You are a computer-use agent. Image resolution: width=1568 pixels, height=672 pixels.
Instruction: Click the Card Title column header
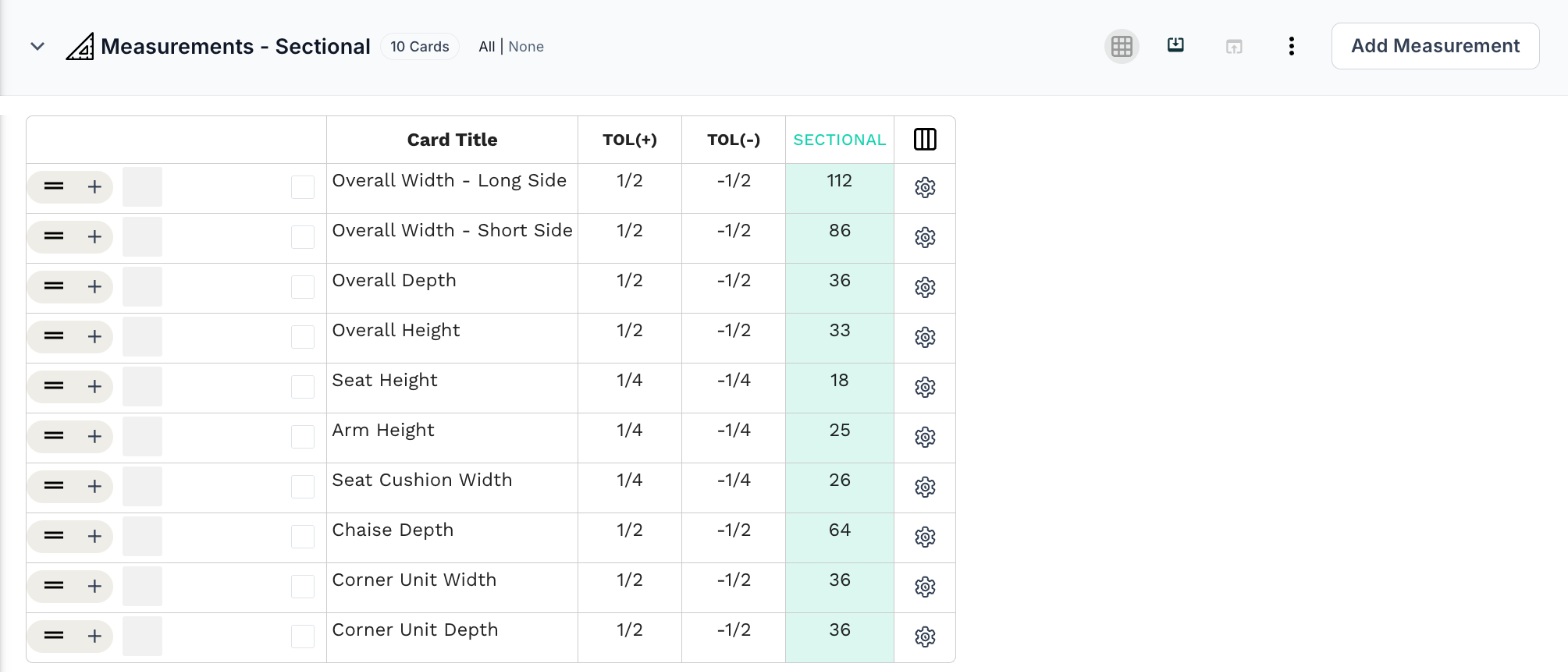pos(452,140)
